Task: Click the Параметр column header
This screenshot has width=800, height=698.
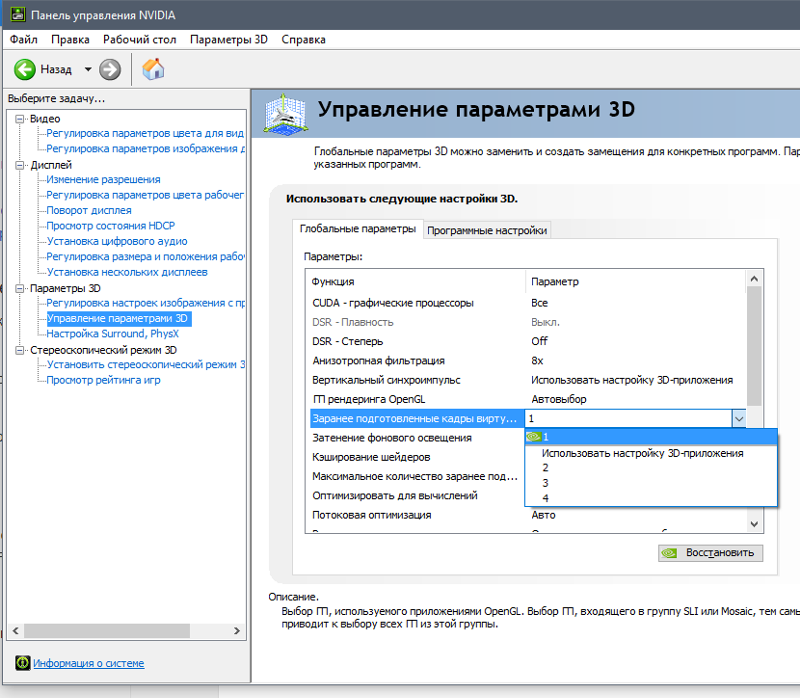Action: coord(636,282)
